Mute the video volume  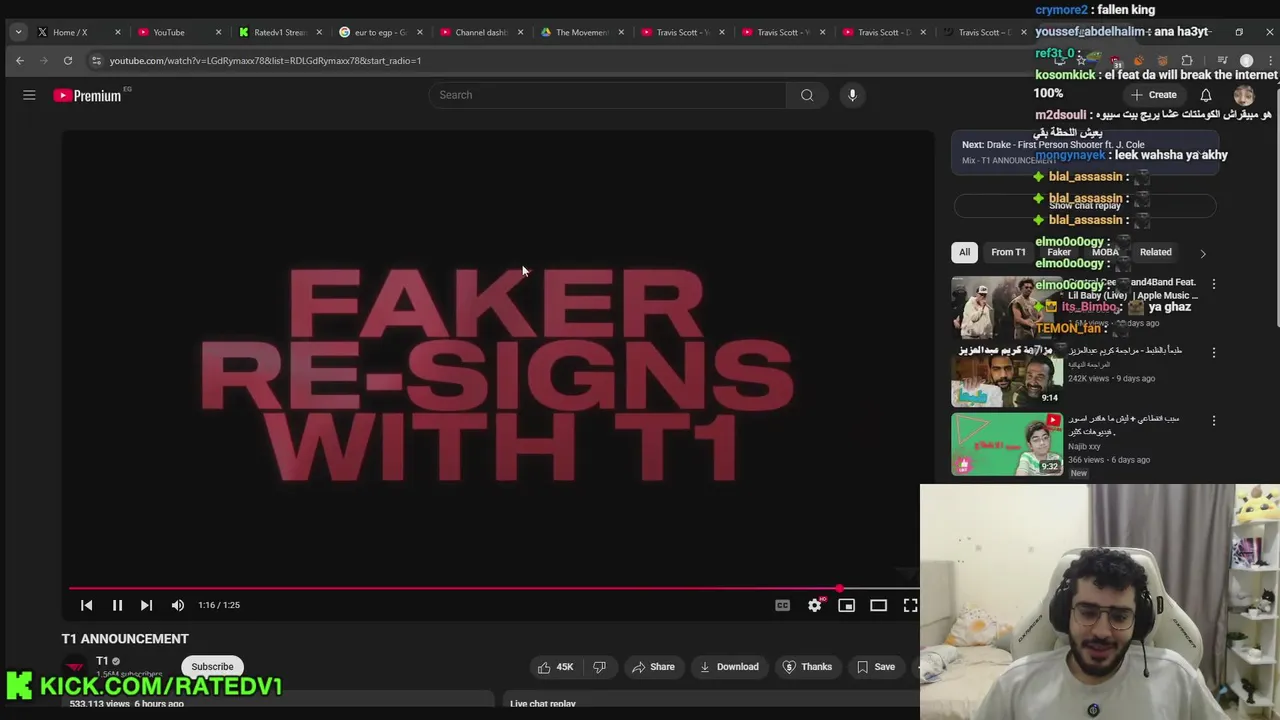(x=178, y=605)
